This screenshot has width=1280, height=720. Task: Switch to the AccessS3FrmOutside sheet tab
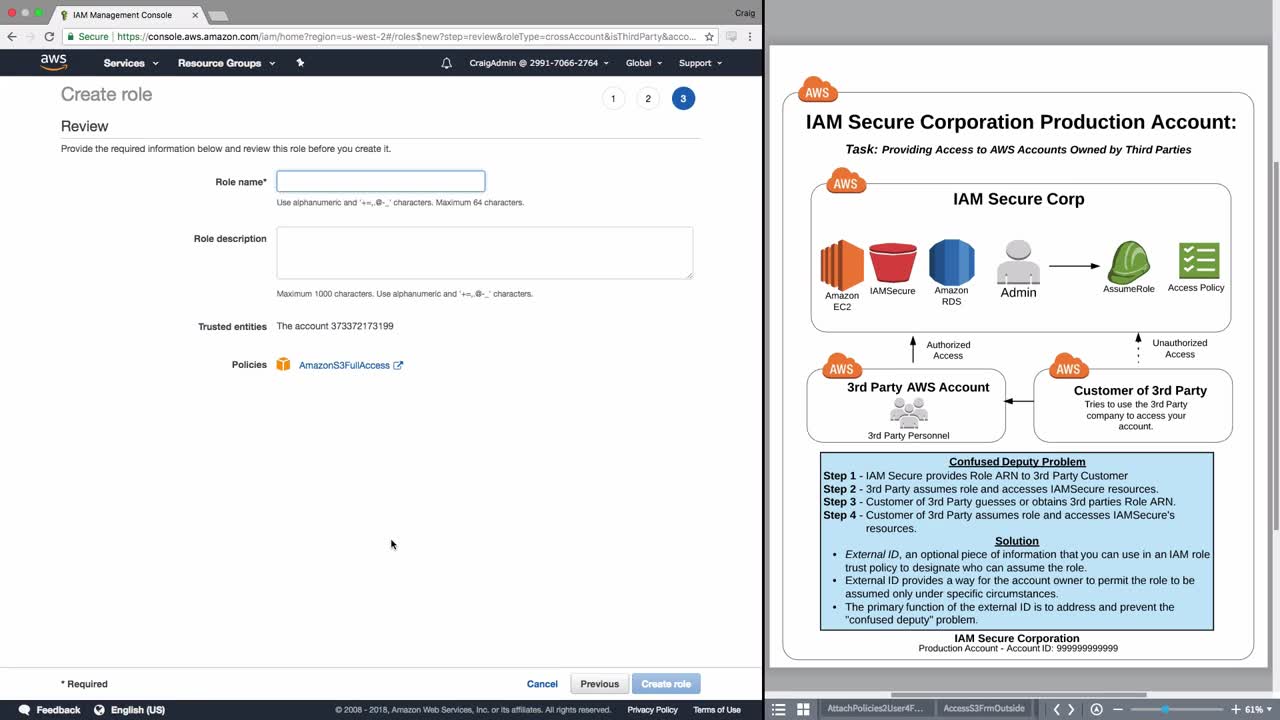point(983,709)
